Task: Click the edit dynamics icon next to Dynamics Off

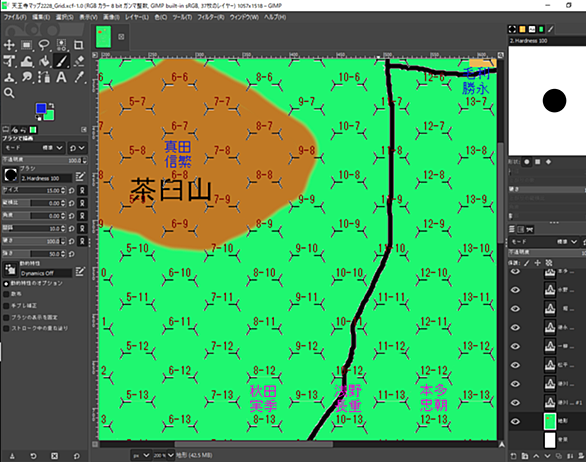Action: (80, 271)
